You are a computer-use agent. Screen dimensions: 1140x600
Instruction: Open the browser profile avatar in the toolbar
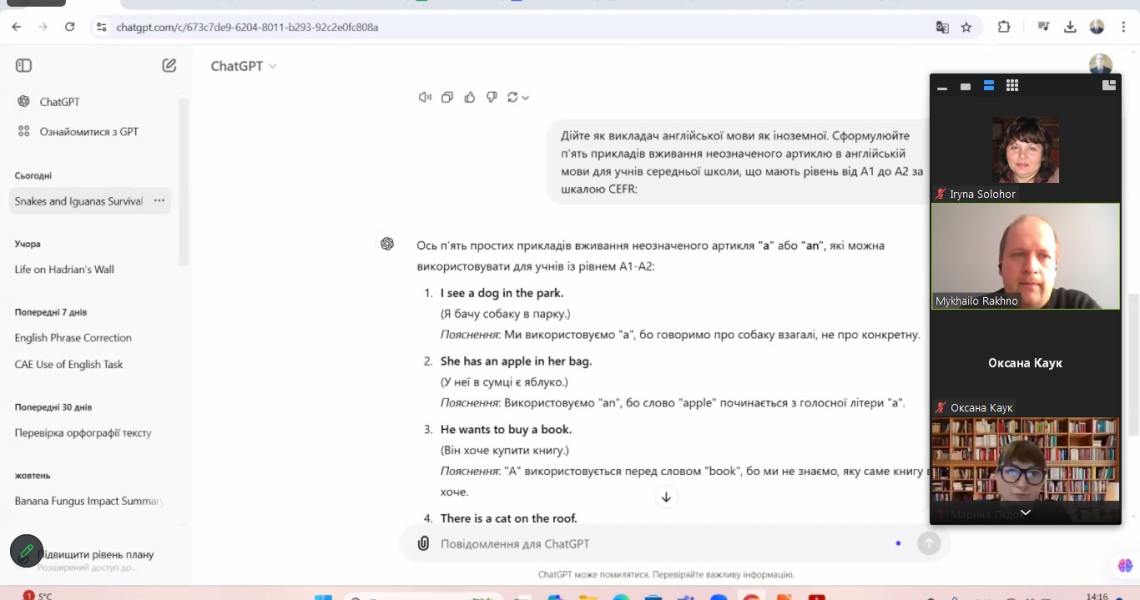point(1097,27)
